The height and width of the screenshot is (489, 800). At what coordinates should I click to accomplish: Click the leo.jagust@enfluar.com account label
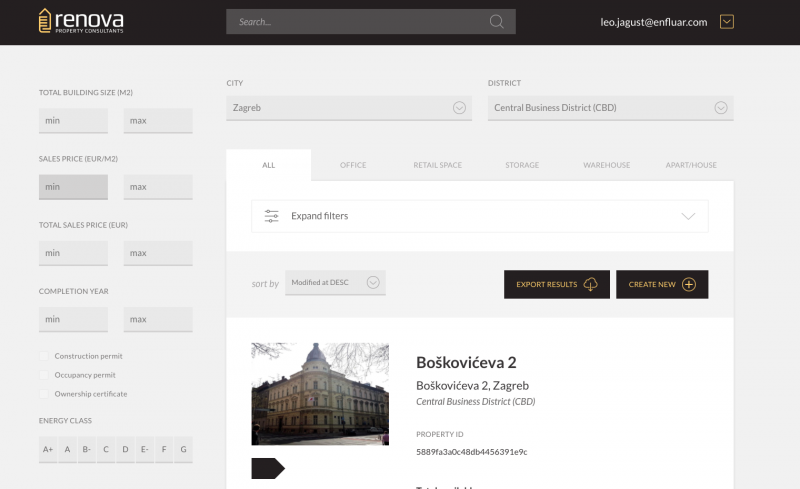click(654, 22)
